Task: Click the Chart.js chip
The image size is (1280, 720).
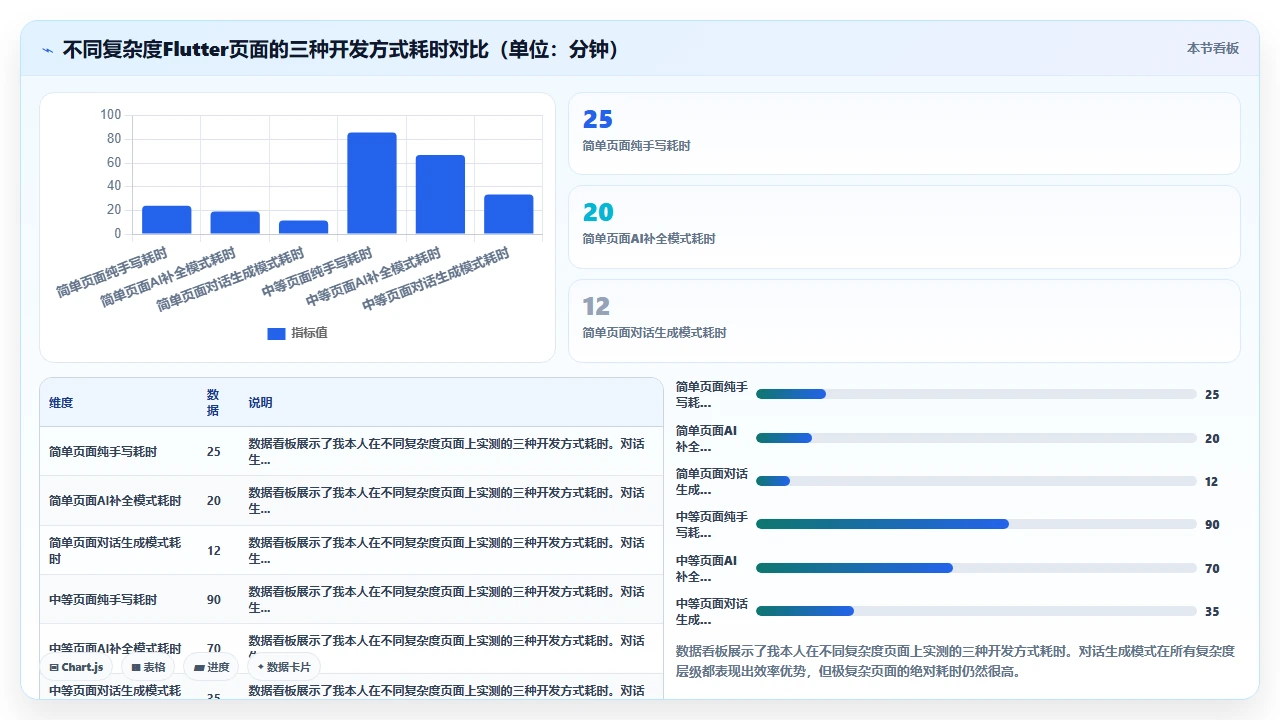Action: 76,667
